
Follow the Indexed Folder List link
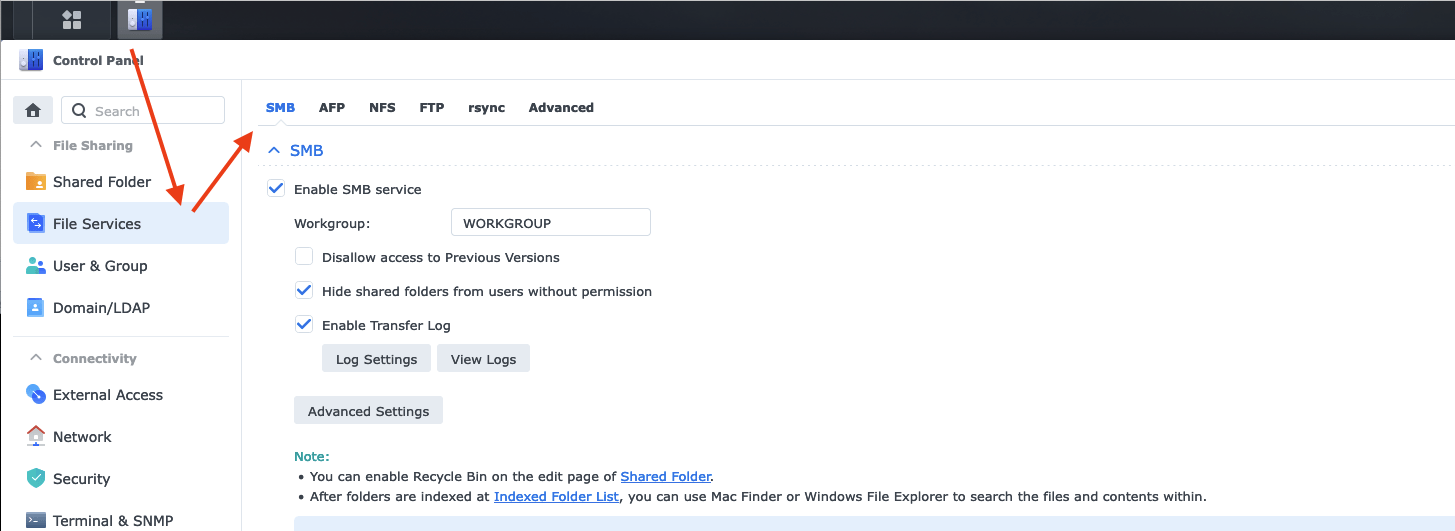556,496
